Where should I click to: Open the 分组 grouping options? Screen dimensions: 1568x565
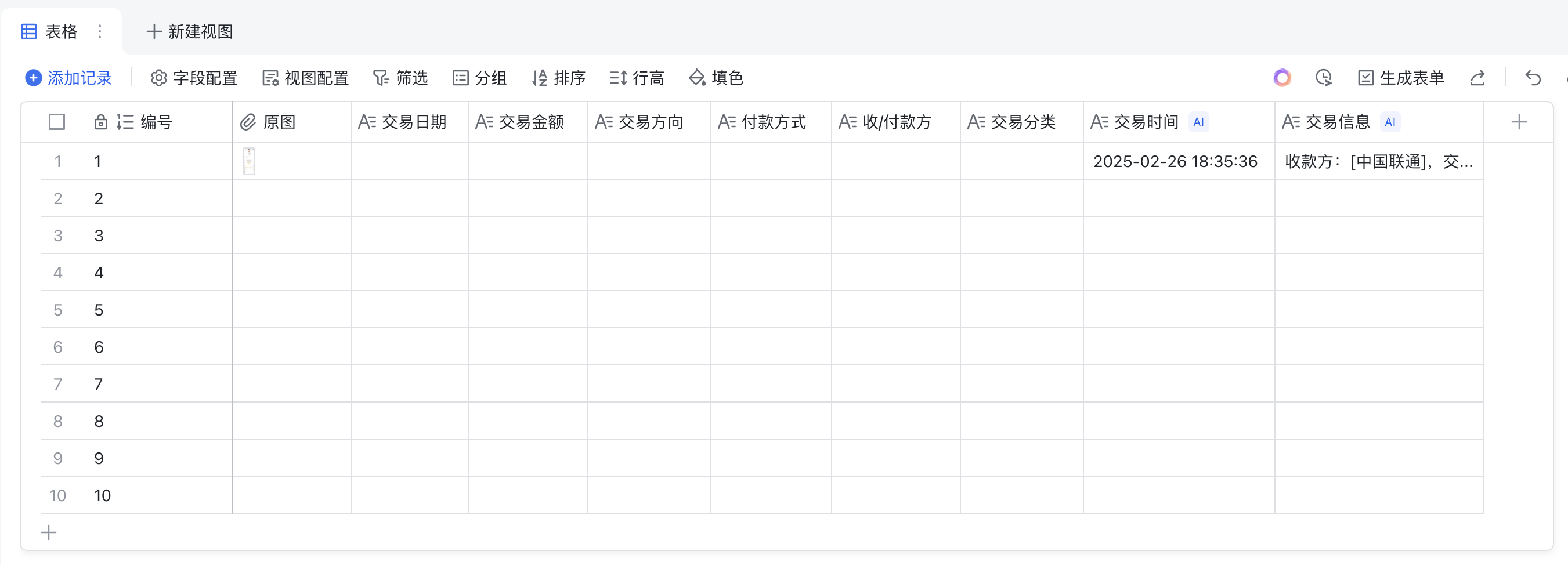point(479,78)
